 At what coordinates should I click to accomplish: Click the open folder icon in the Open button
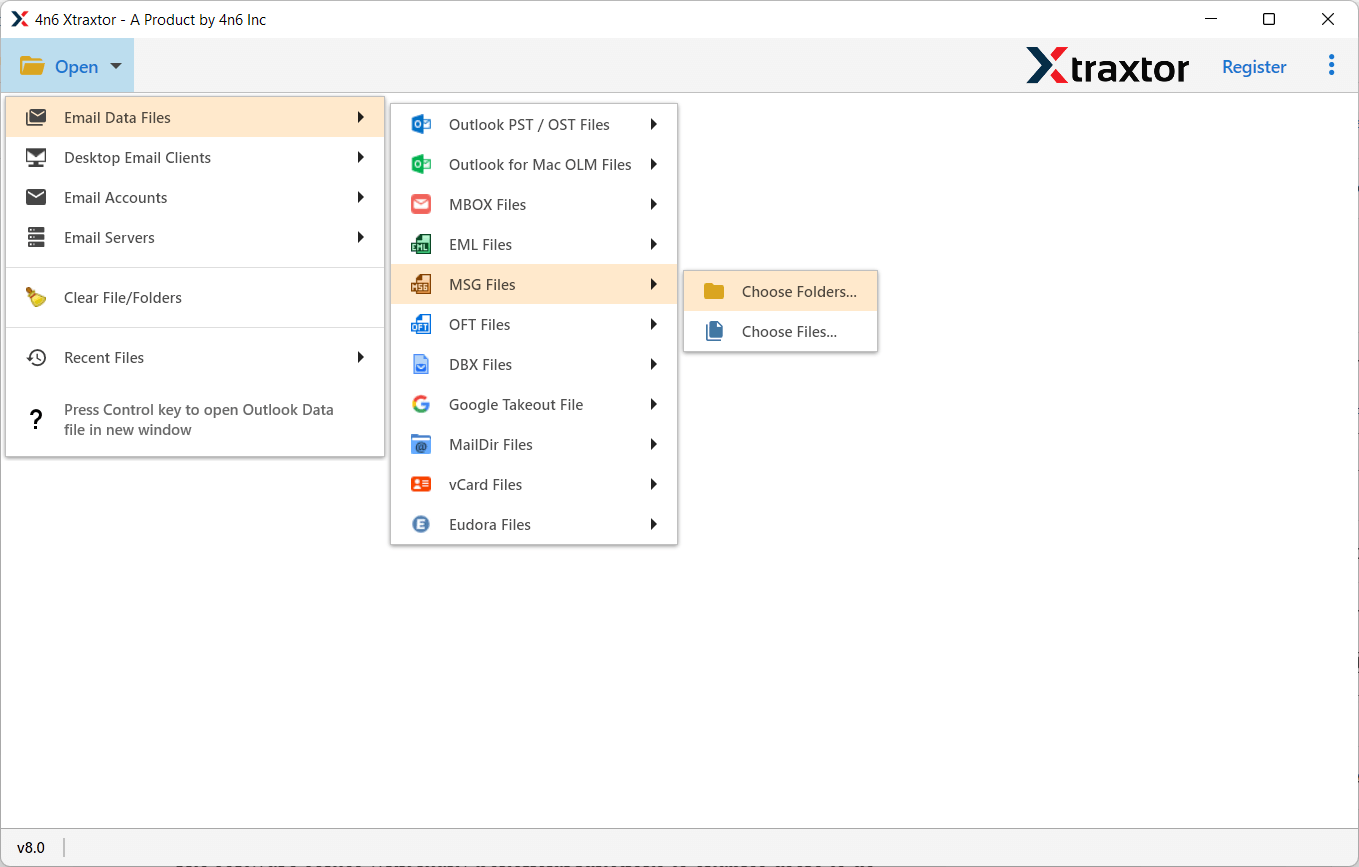pos(32,66)
